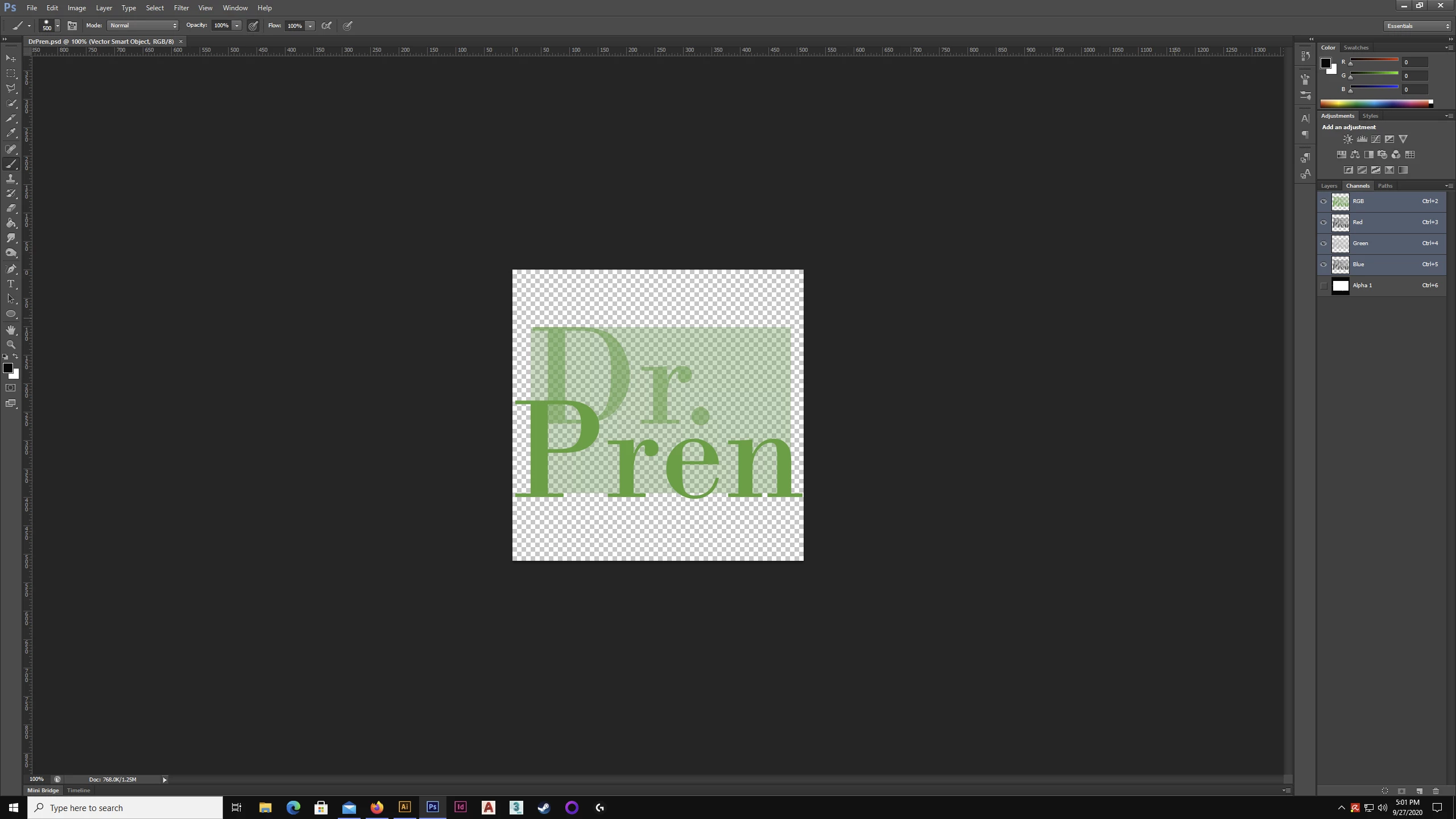Viewport: 1456px width, 819px height.
Task: Select the Move tool
Action: tap(11, 59)
